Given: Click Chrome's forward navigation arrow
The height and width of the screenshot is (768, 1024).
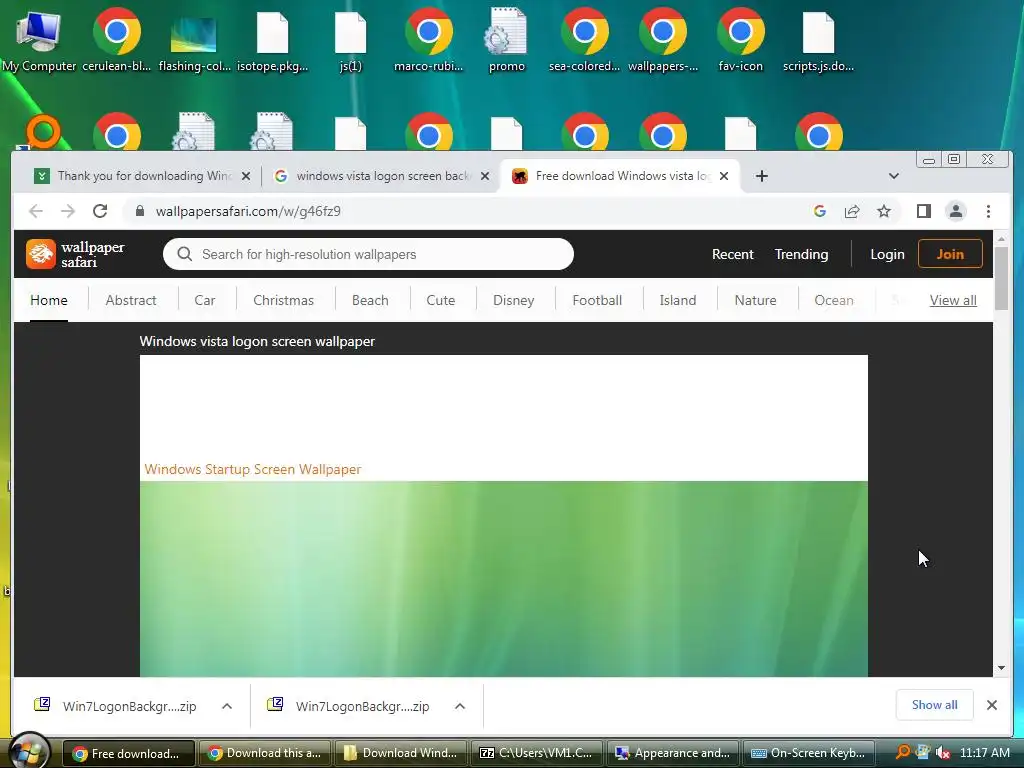Looking at the screenshot, I should pos(68,211).
